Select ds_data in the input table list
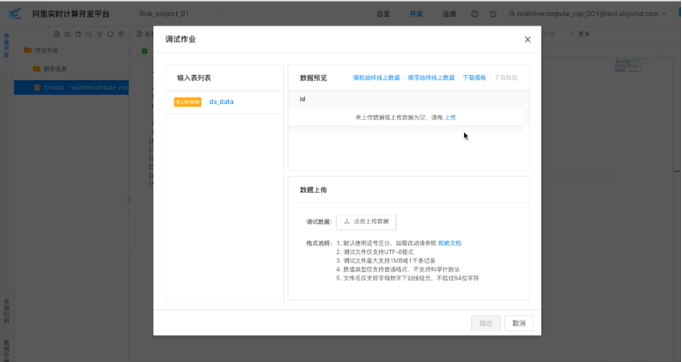682x362 pixels. [221, 102]
